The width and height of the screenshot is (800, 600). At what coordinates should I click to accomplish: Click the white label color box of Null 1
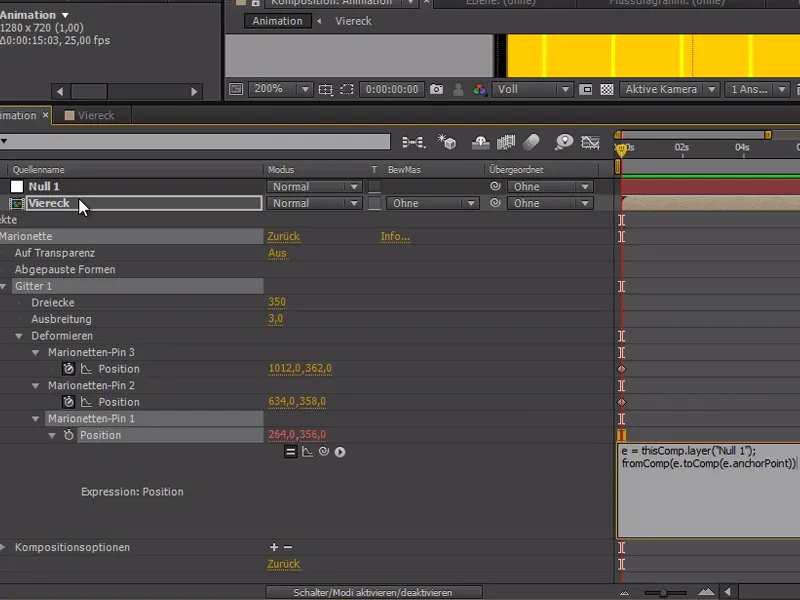pos(17,187)
